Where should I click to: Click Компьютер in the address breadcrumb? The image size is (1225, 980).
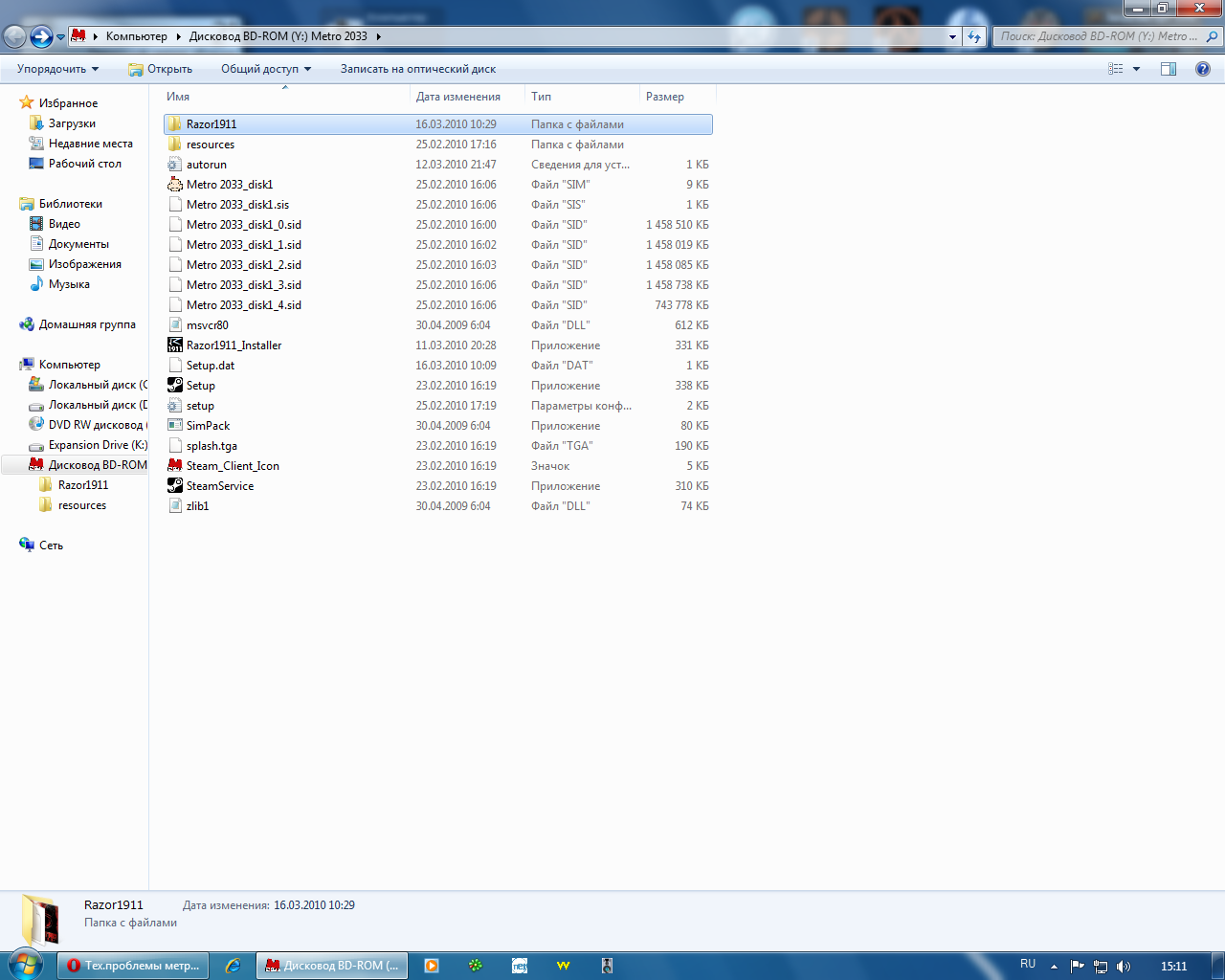click(136, 36)
